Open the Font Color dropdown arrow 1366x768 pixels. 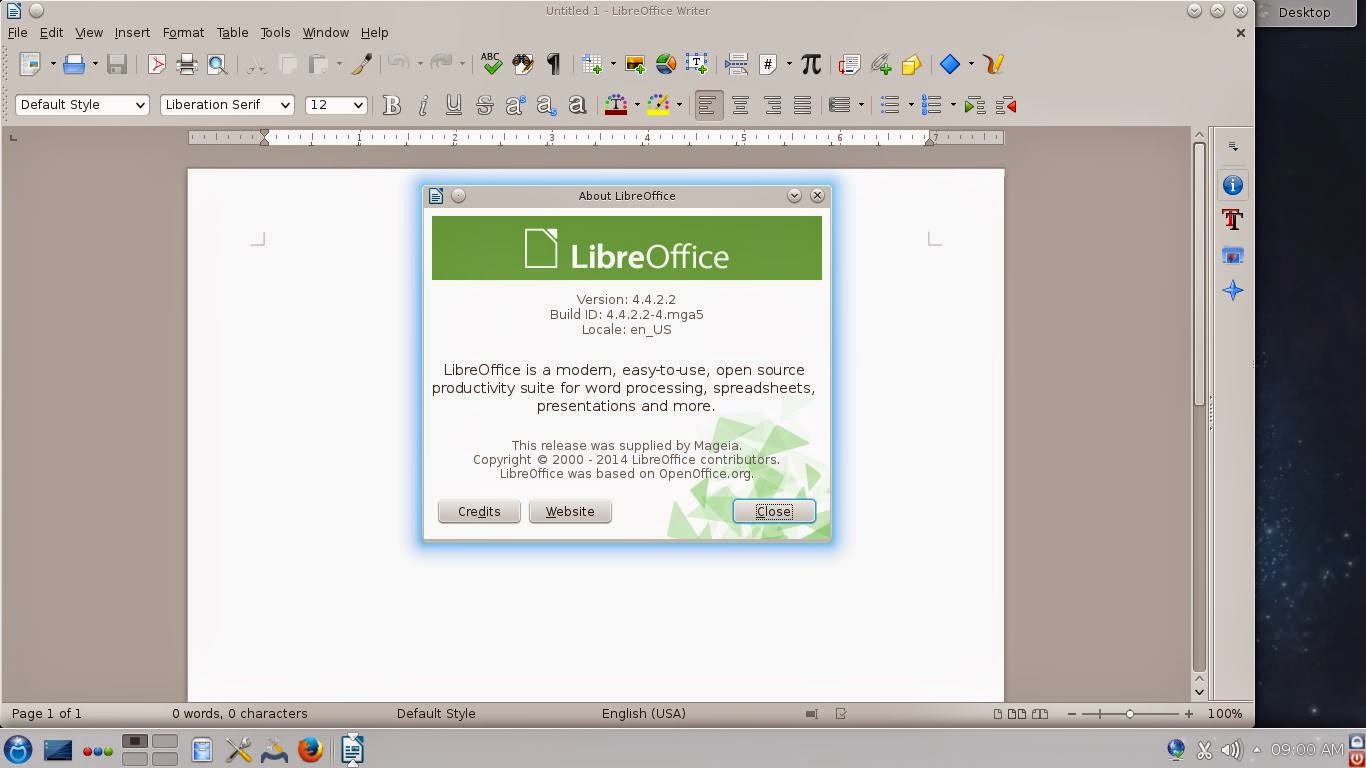pos(637,105)
